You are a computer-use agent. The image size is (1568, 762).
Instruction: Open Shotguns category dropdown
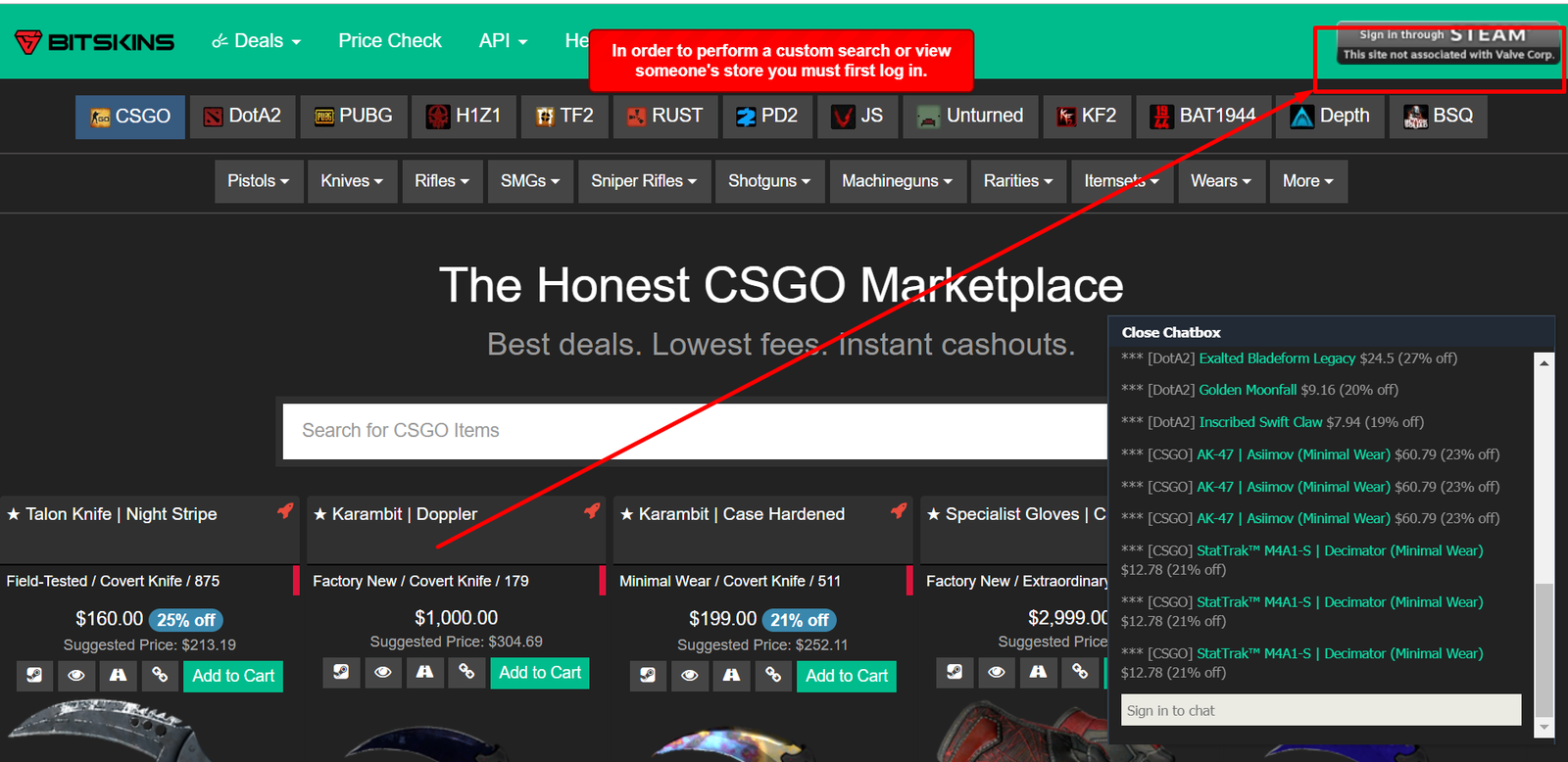[x=769, y=181]
